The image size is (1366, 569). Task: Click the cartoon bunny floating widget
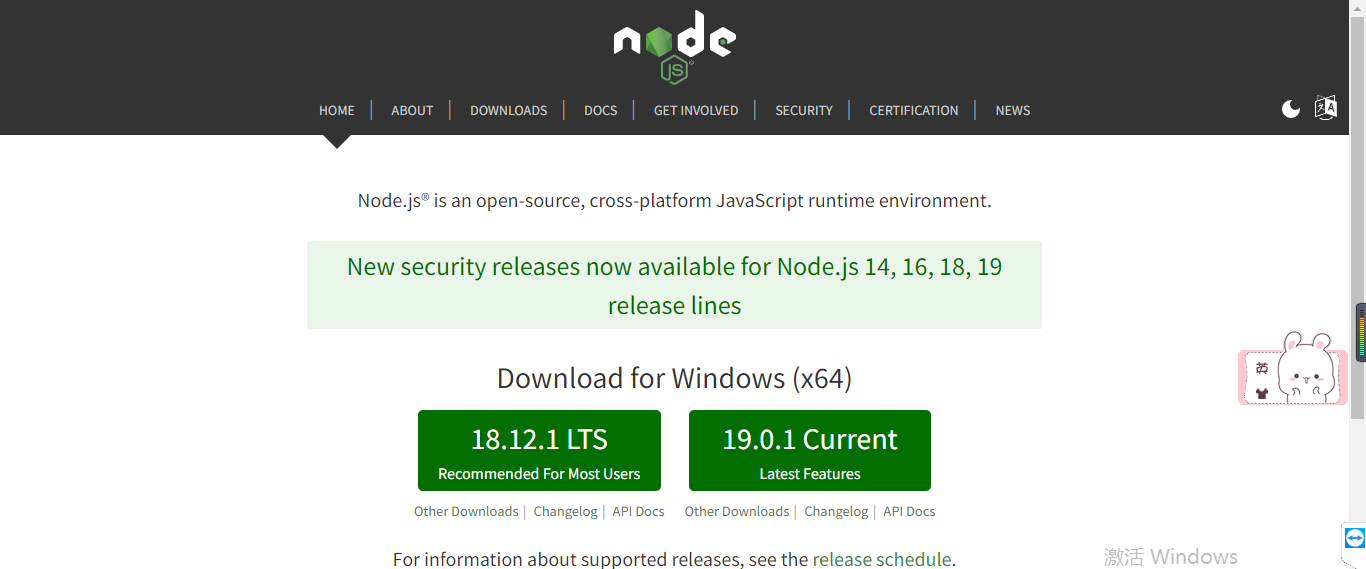(1293, 369)
